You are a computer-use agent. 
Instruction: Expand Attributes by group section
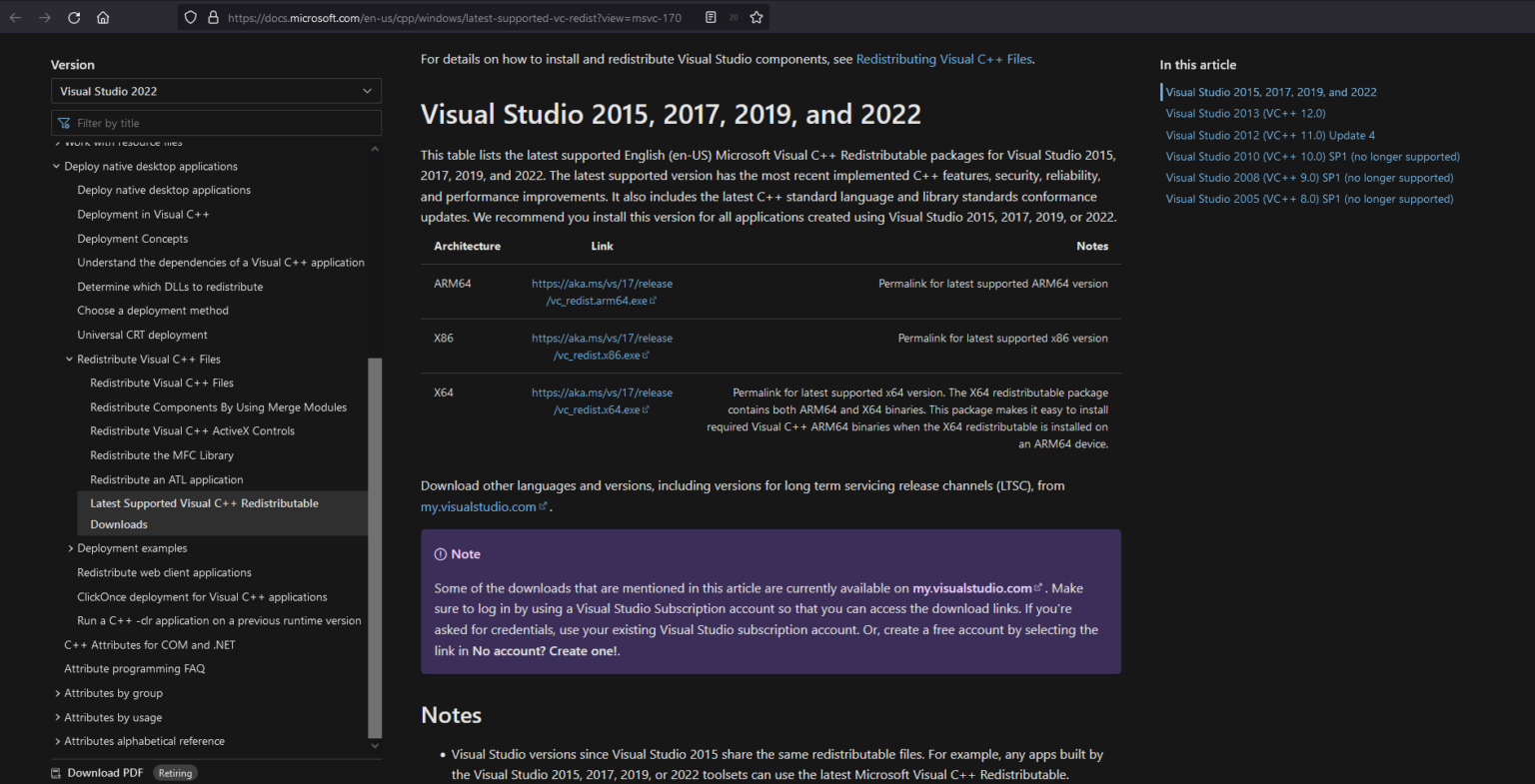click(57, 693)
